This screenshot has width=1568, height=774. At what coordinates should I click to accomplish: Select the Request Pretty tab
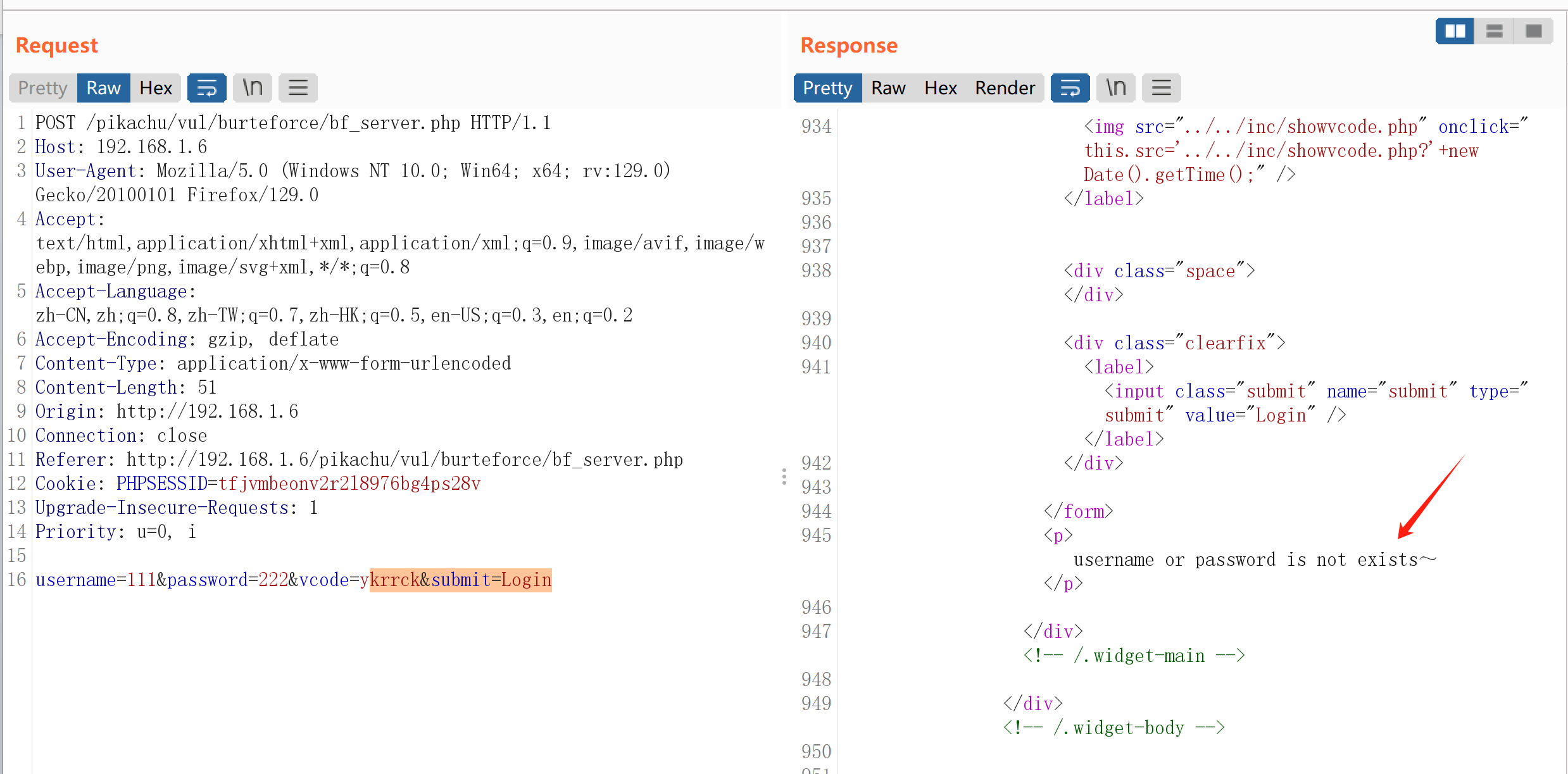(42, 88)
